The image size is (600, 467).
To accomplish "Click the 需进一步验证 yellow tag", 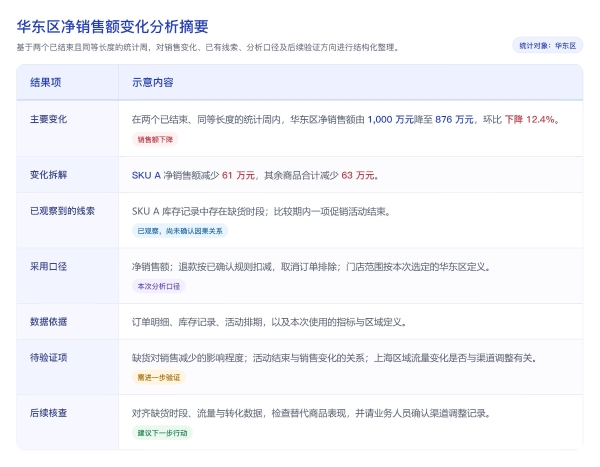I will point(158,377).
